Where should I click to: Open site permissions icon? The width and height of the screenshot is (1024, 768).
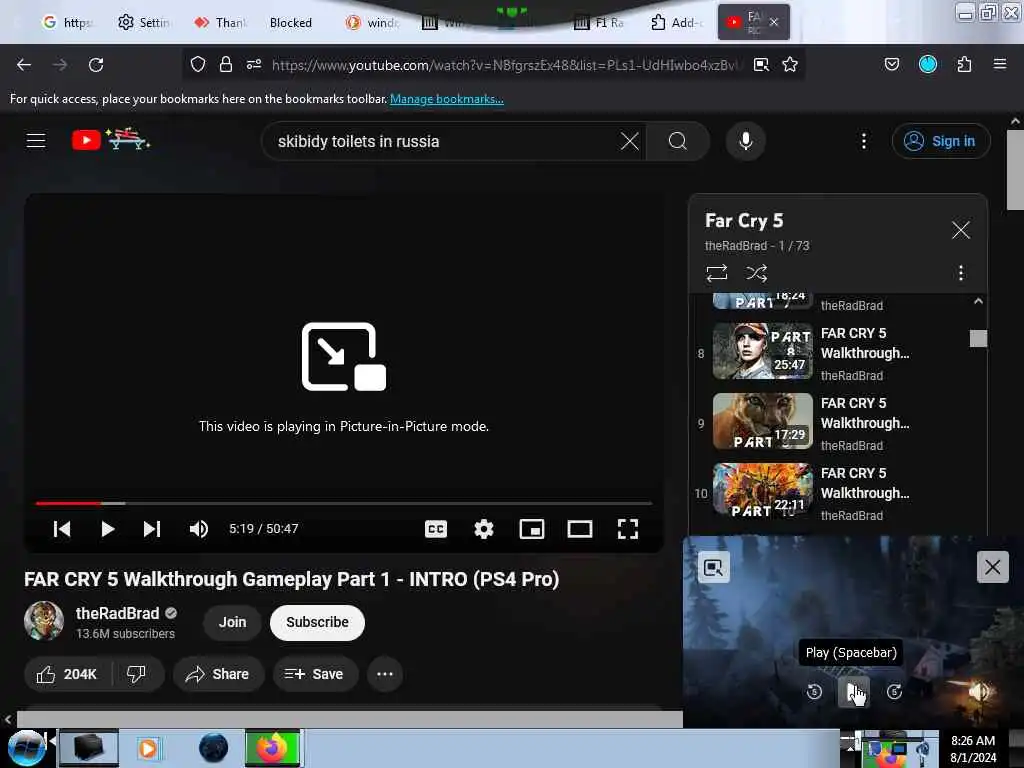(x=253, y=64)
